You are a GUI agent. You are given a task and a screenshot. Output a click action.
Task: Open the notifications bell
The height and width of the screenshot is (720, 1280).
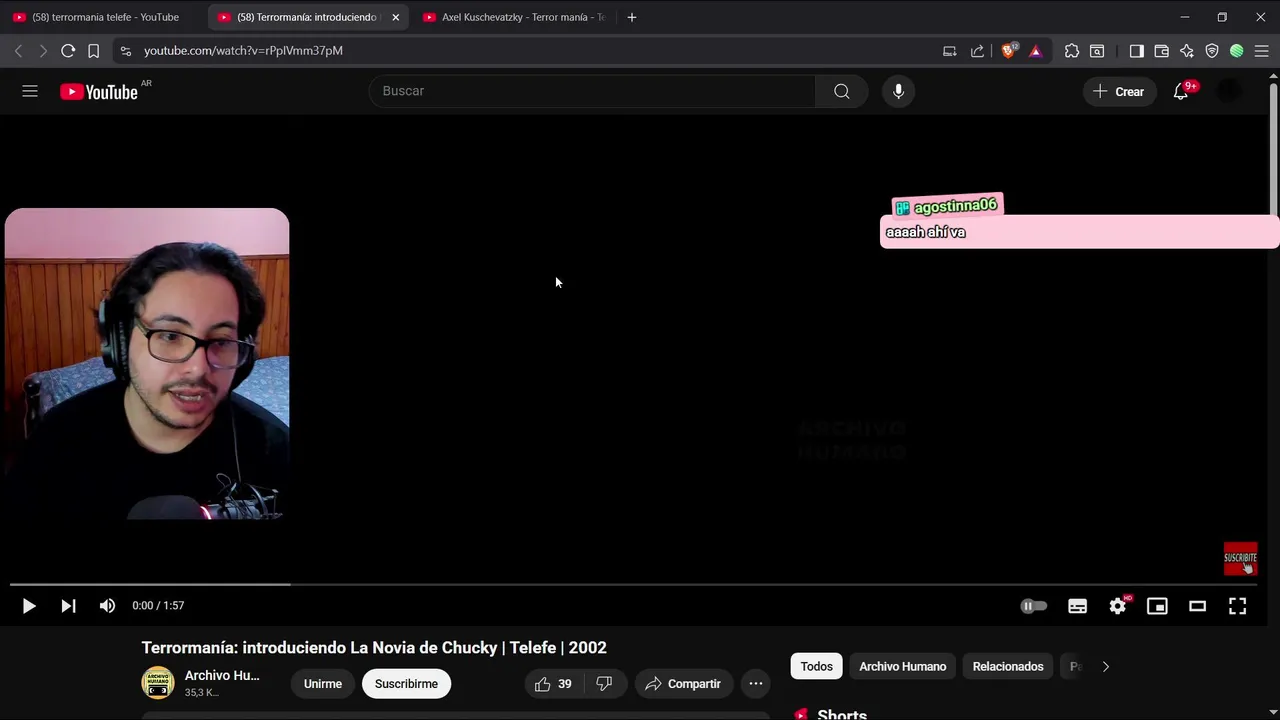[x=1181, y=91]
